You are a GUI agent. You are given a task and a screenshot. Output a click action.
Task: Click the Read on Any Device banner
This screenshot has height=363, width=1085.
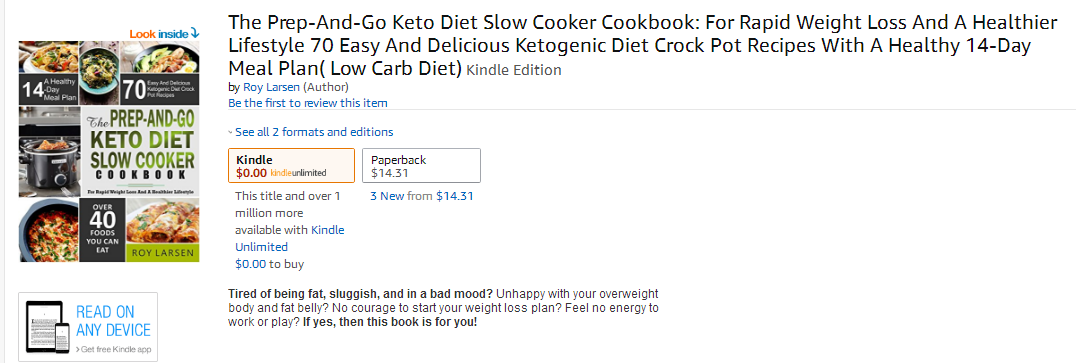(88, 327)
